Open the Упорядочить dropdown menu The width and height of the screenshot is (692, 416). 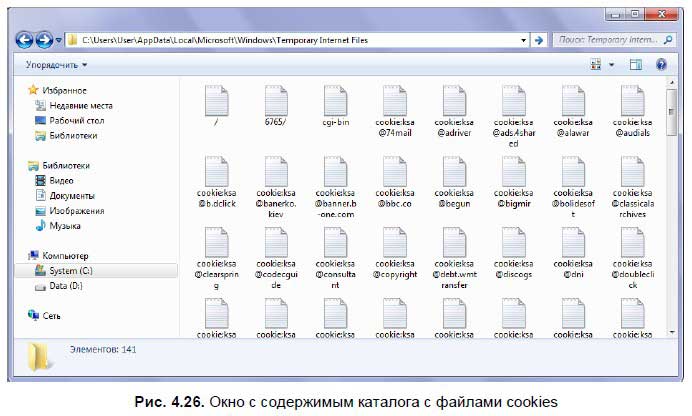pos(56,65)
